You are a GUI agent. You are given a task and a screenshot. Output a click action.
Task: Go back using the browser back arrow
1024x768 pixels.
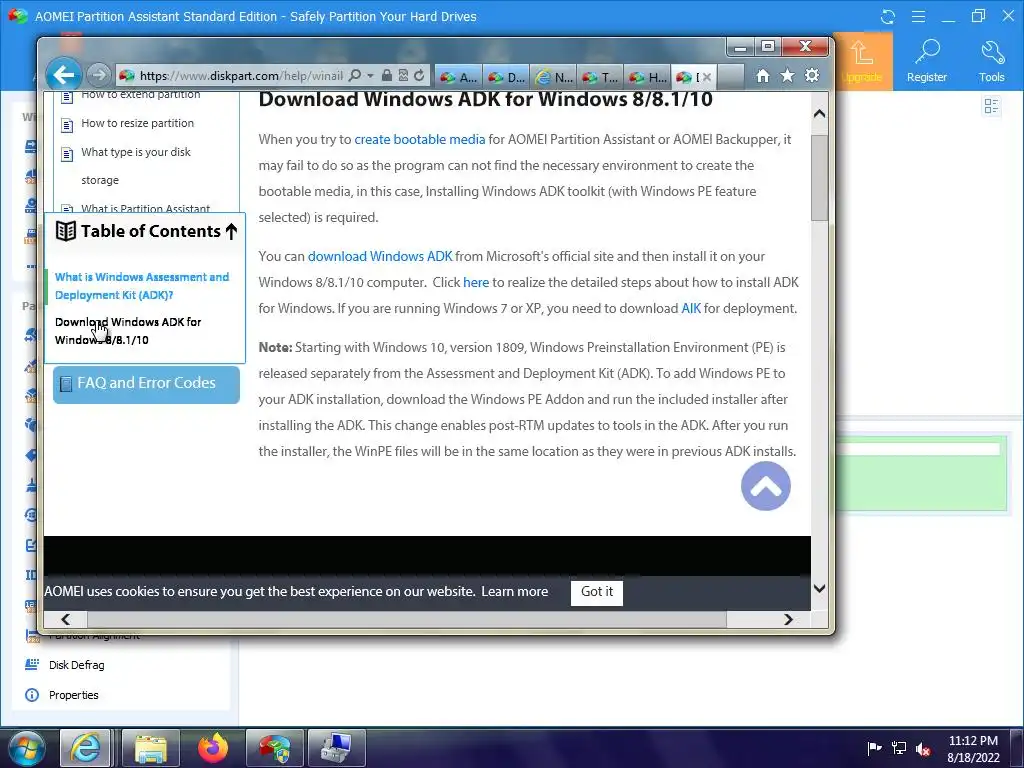click(x=63, y=75)
